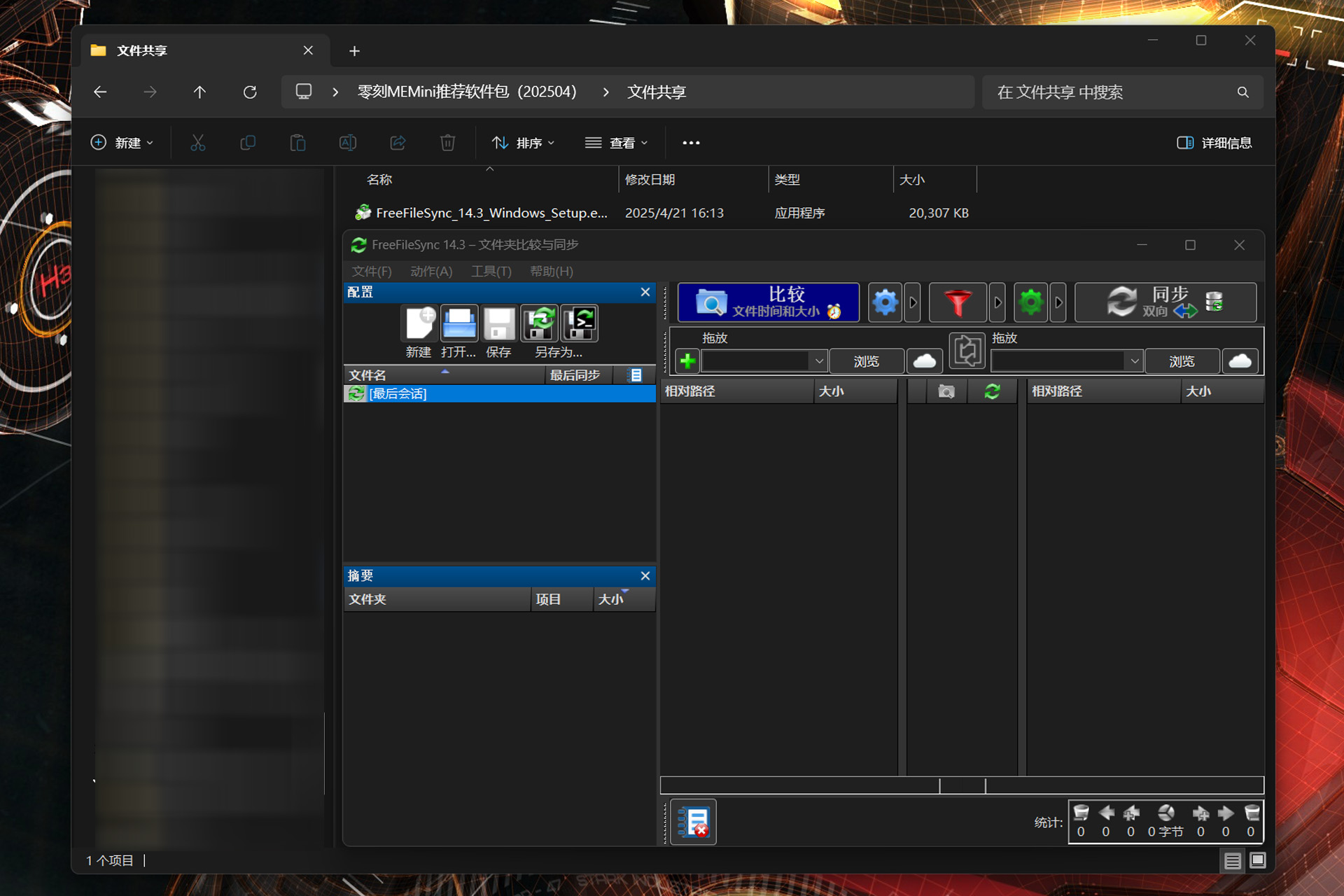Sort summary by Folder column
1344x896 pixels.
tap(437, 599)
